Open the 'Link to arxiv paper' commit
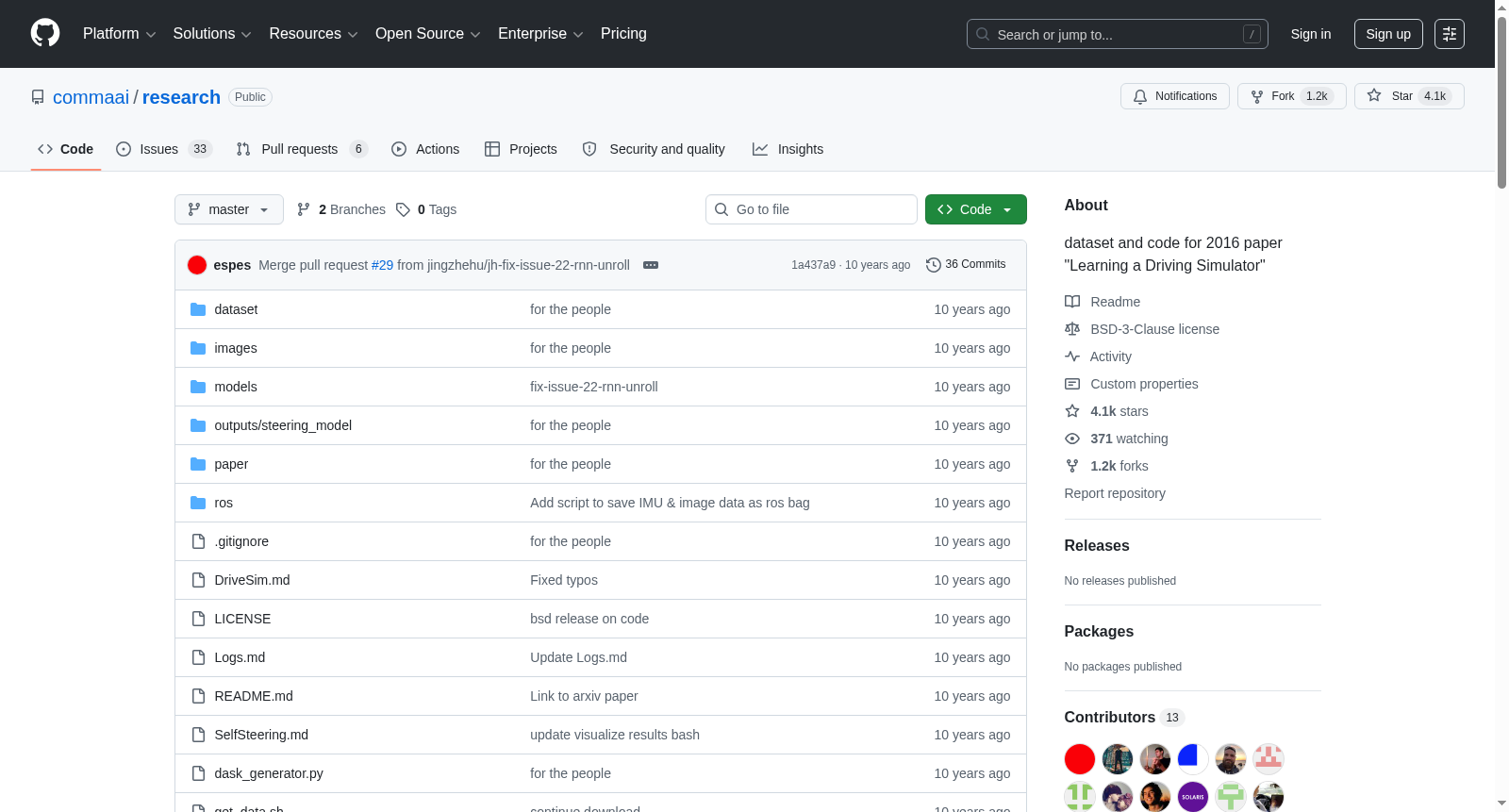The image size is (1509, 812). (584, 696)
